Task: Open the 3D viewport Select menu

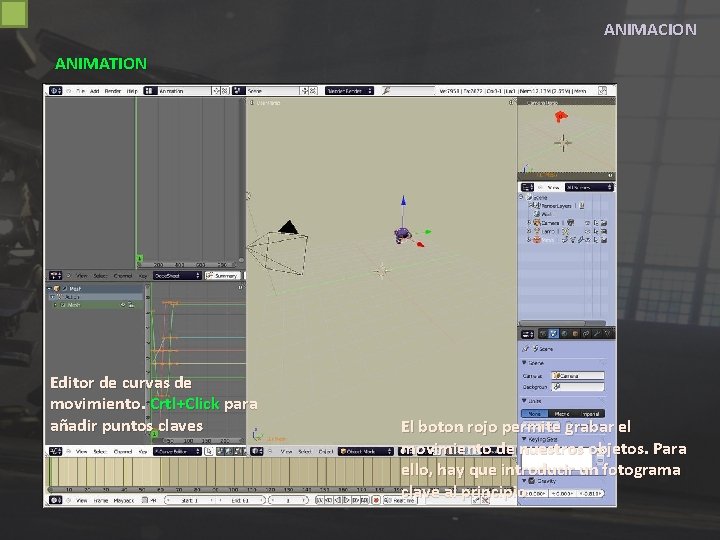Action: click(x=304, y=452)
